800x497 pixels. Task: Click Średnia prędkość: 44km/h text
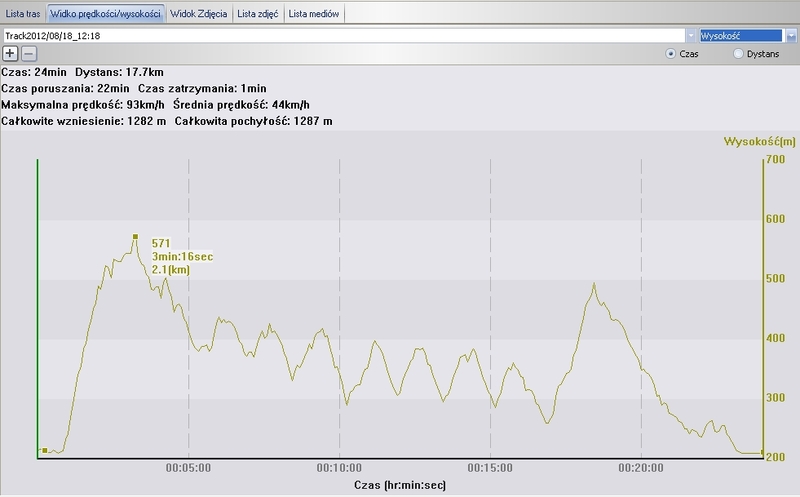click(x=241, y=105)
